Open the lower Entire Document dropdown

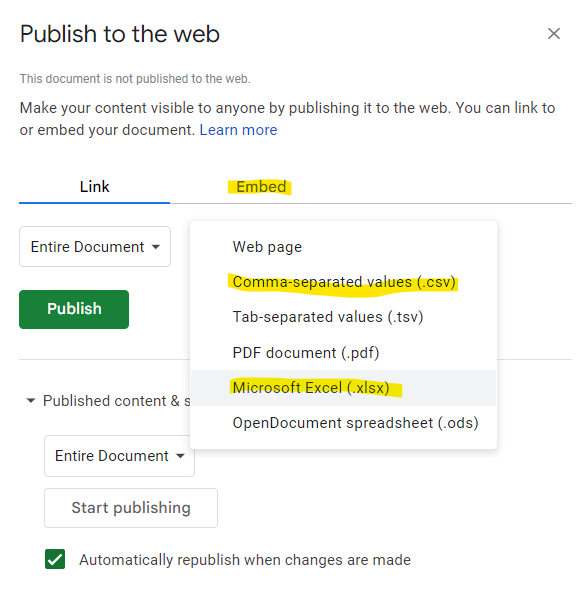120,456
